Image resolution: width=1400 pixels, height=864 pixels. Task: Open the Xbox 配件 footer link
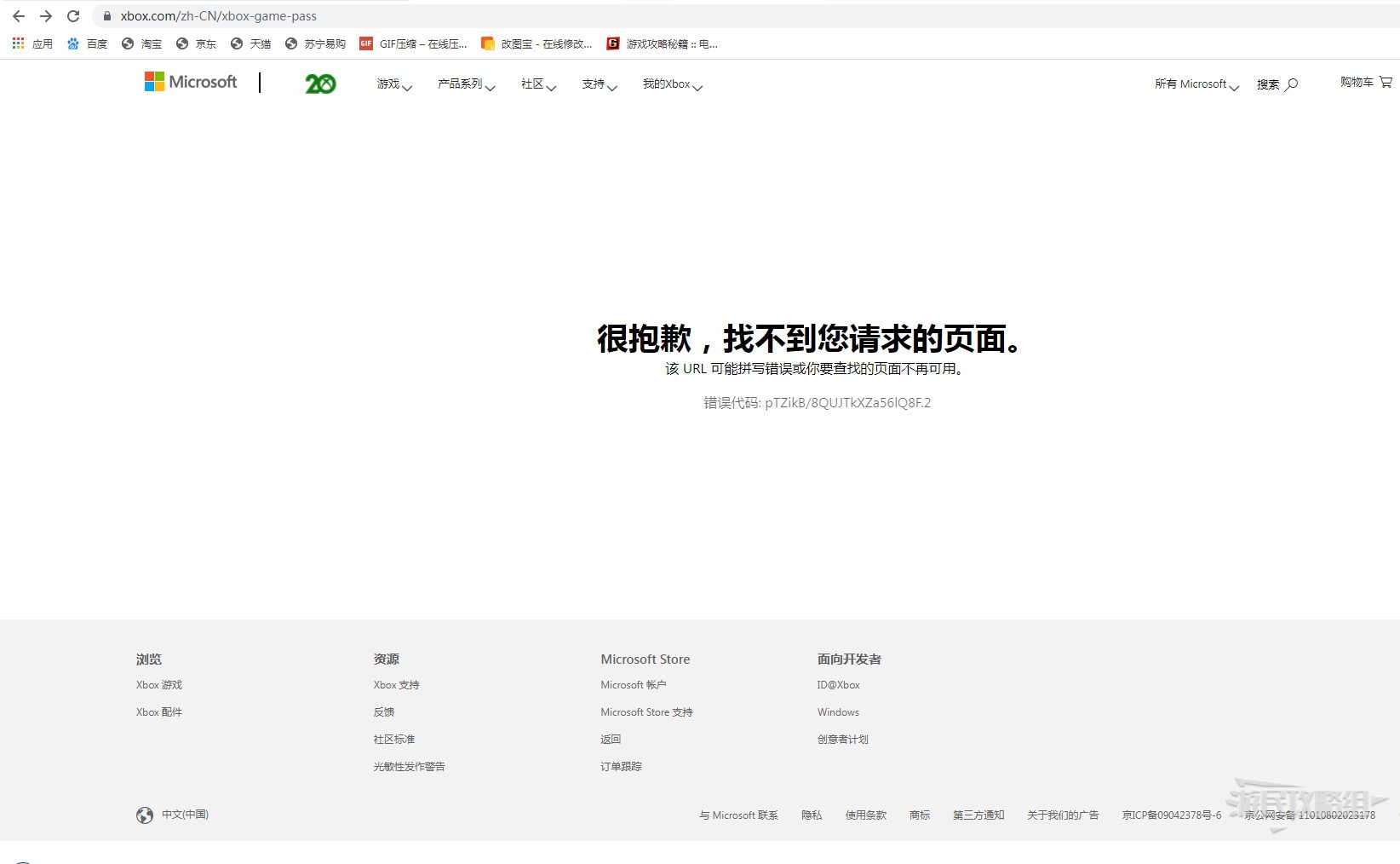click(159, 712)
